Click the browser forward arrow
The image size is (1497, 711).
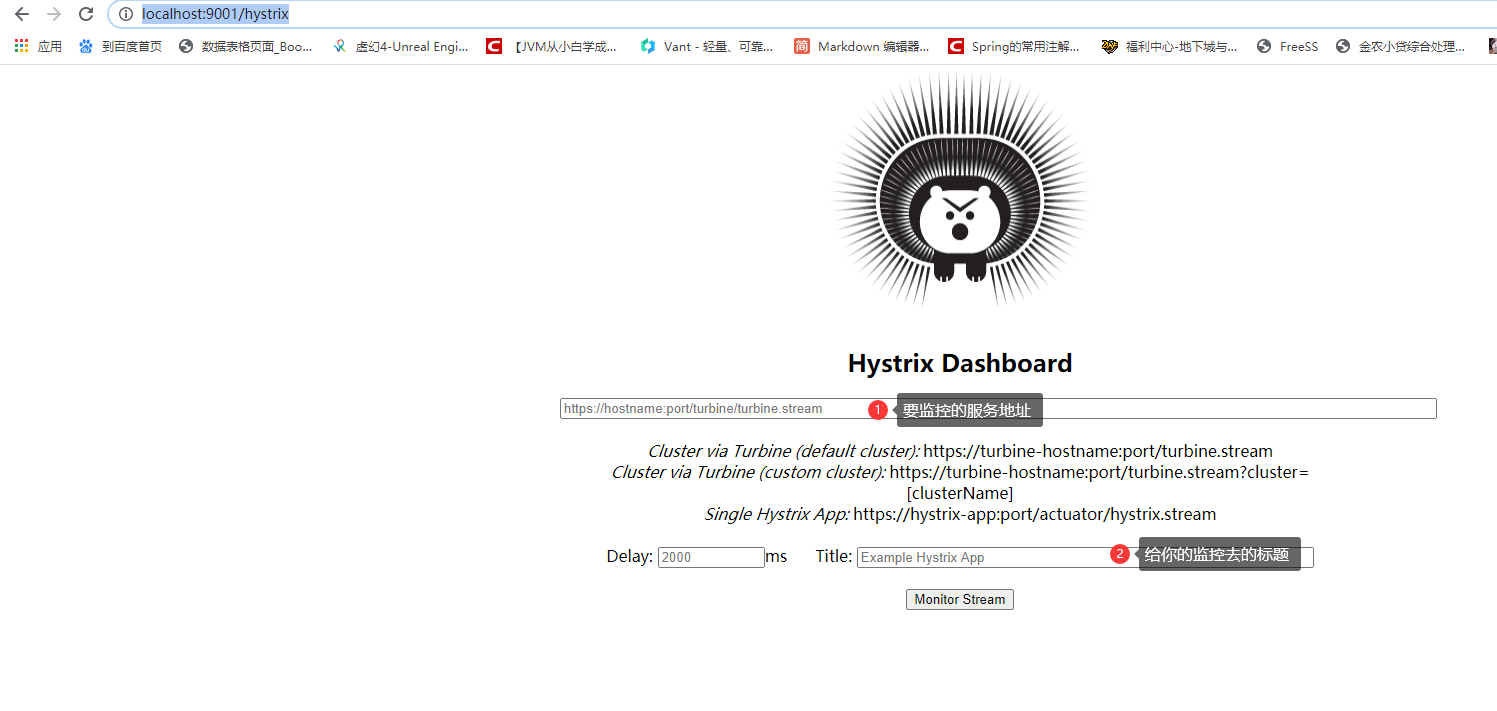tap(54, 14)
